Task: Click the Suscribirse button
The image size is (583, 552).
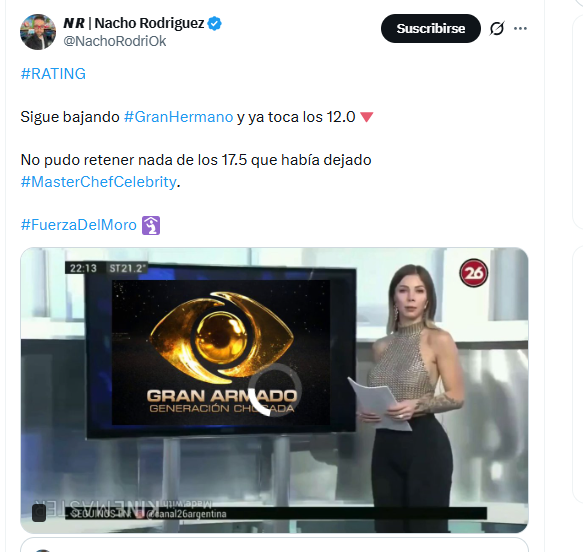Action: tap(431, 29)
